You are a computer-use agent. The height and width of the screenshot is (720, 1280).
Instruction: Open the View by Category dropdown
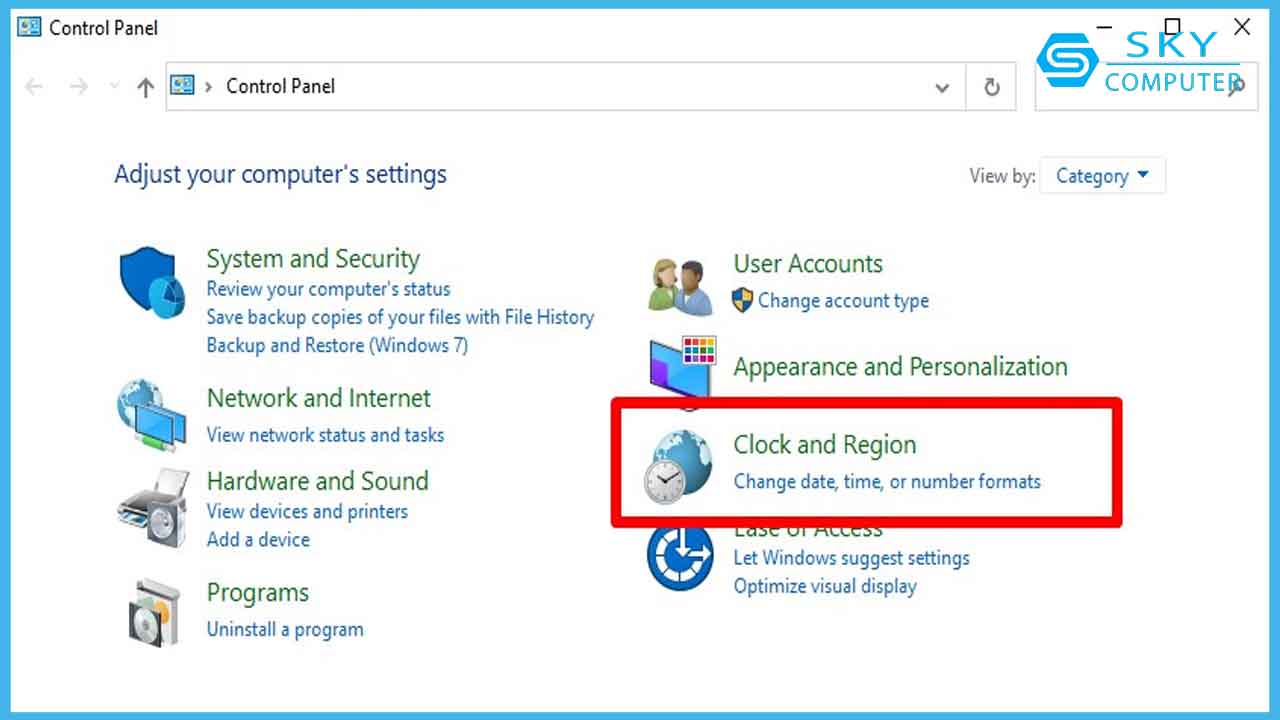click(1102, 176)
